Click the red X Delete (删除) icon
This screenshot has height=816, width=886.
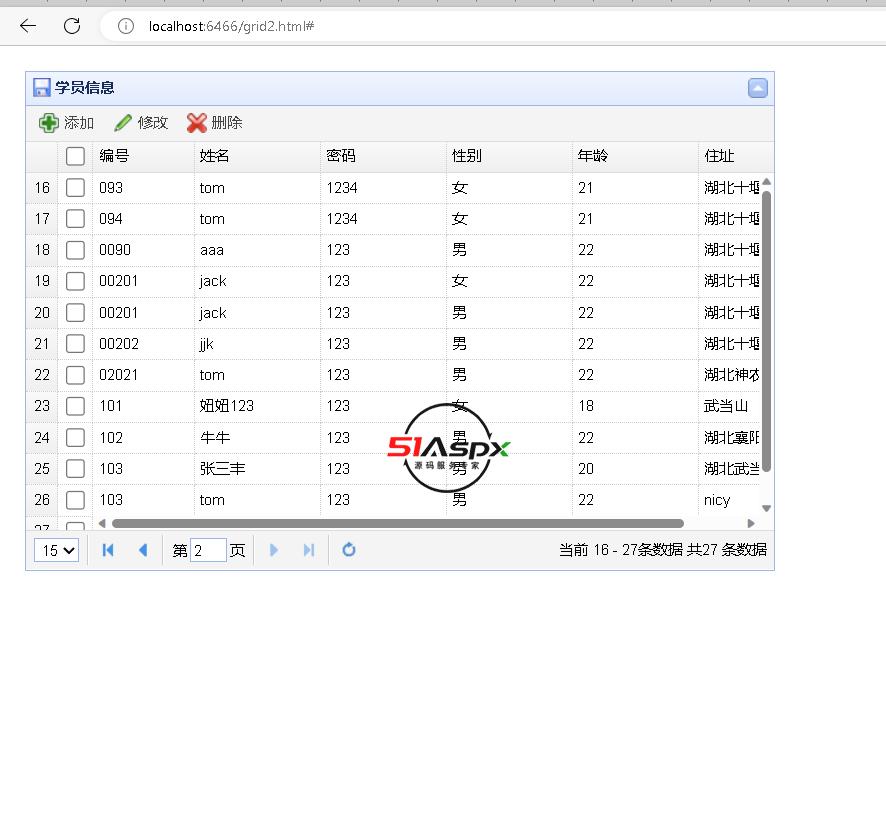tap(197, 123)
